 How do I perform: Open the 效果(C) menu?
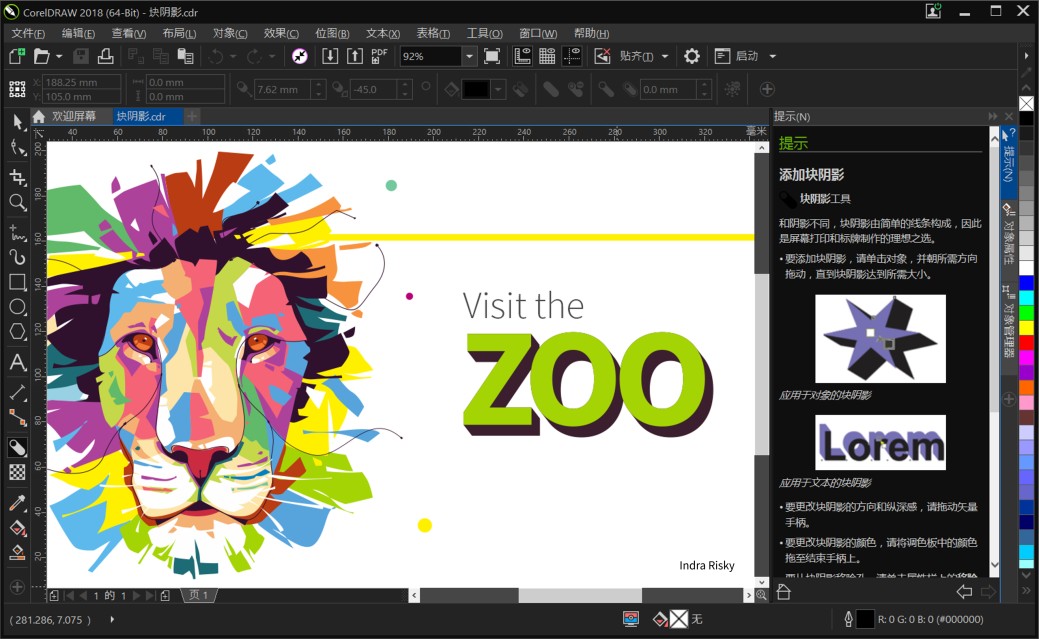[281, 33]
